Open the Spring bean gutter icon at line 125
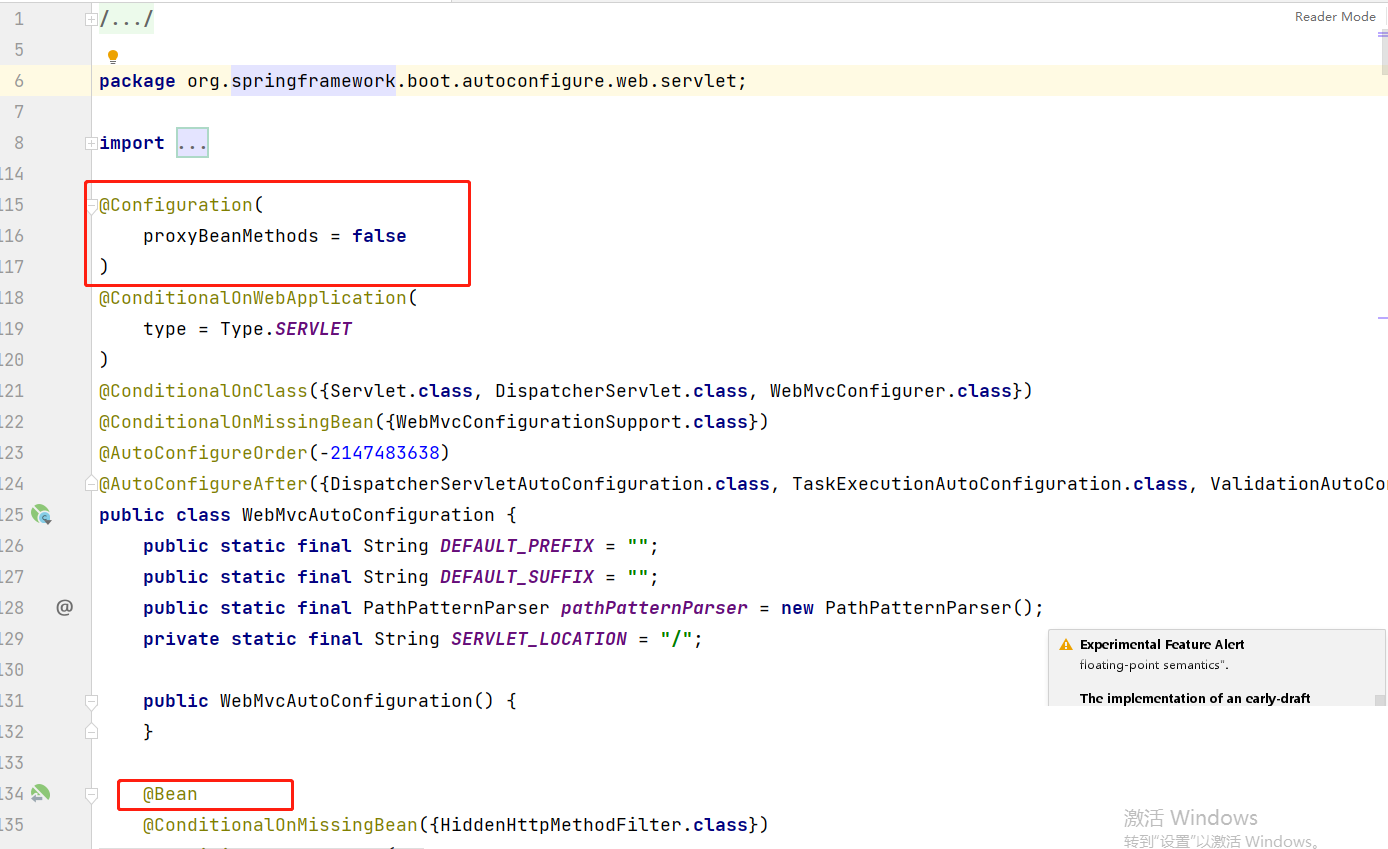This screenshot has width=1388, height=849. point(41,515)
